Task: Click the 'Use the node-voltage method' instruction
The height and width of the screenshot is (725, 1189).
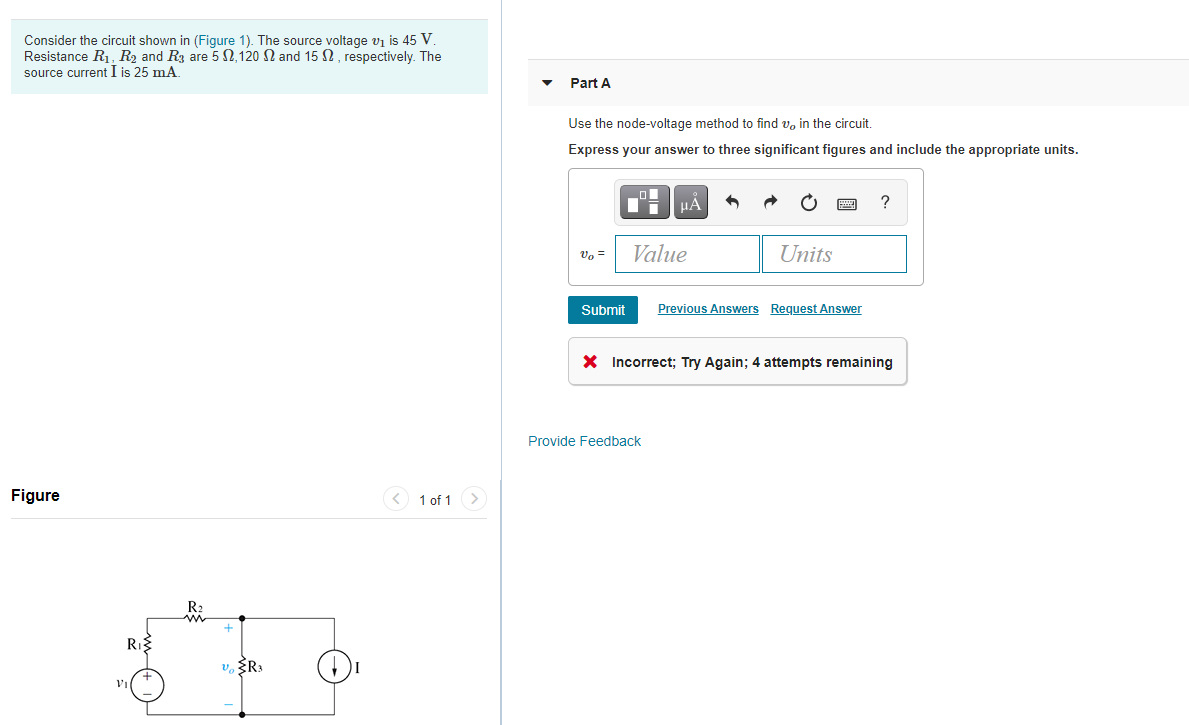Action: 720,124
